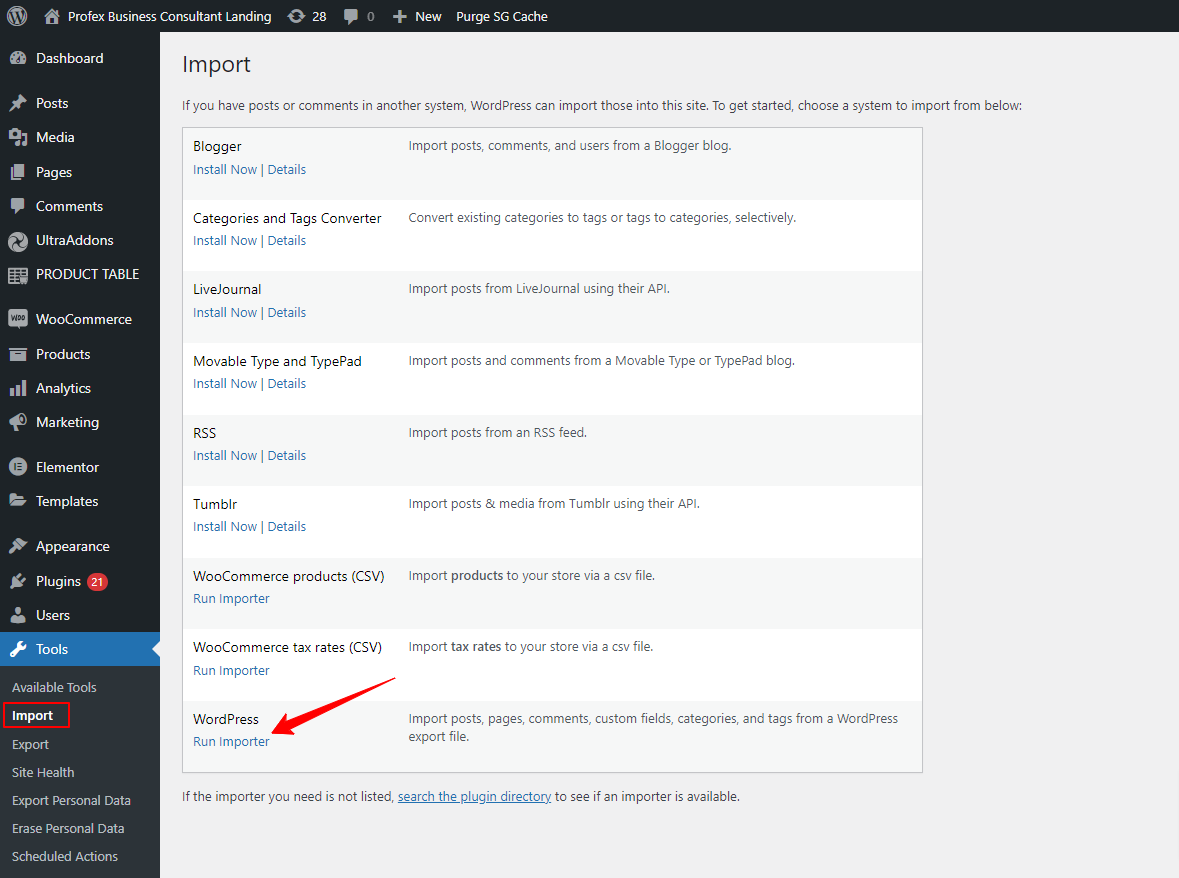This screenshot has width=1179, height=878.
Task: Click the Plugins plug icon
Action: (x=18, y=581)
